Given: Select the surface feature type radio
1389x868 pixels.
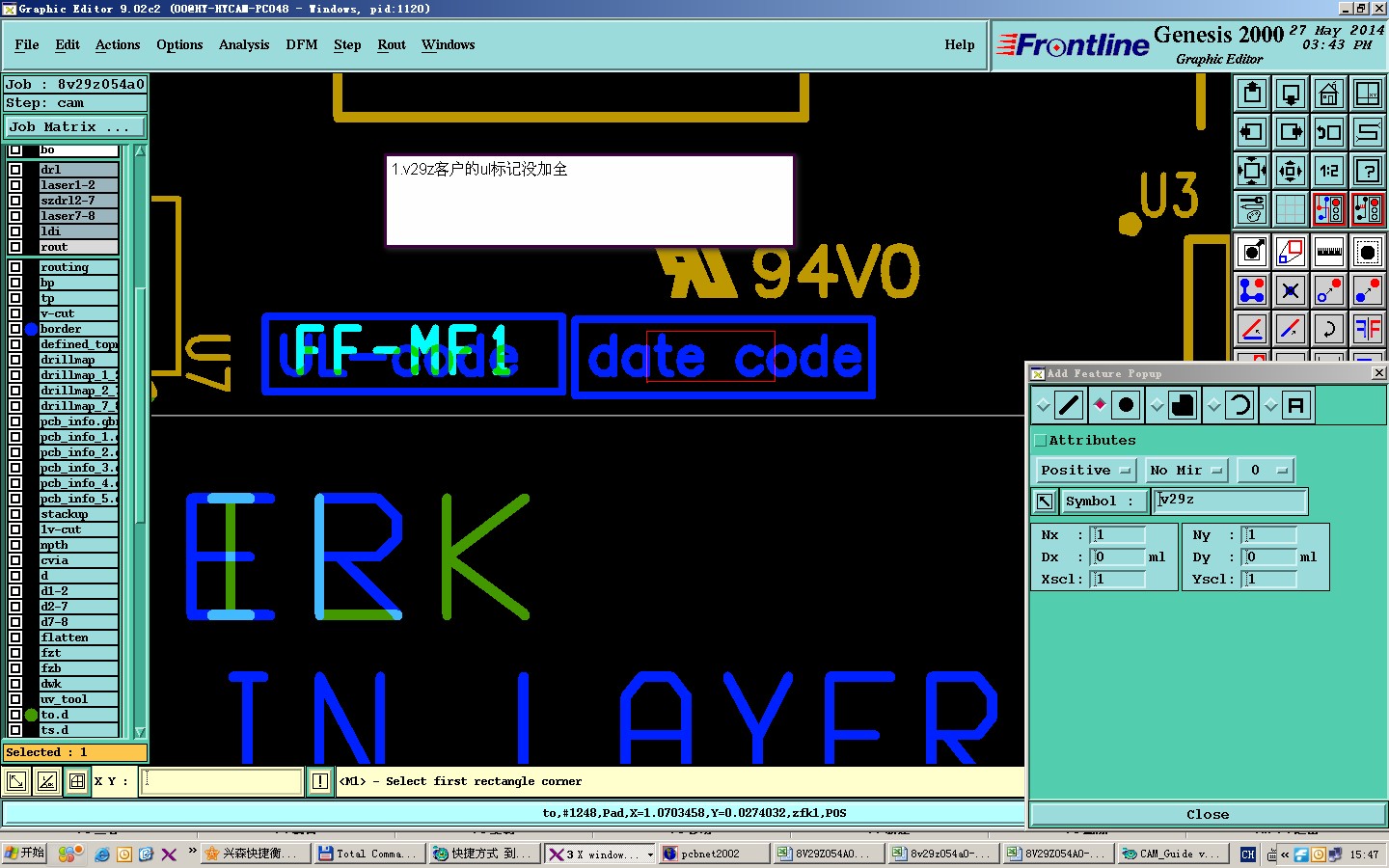Looking at the screenshot, I should 1157,406.
